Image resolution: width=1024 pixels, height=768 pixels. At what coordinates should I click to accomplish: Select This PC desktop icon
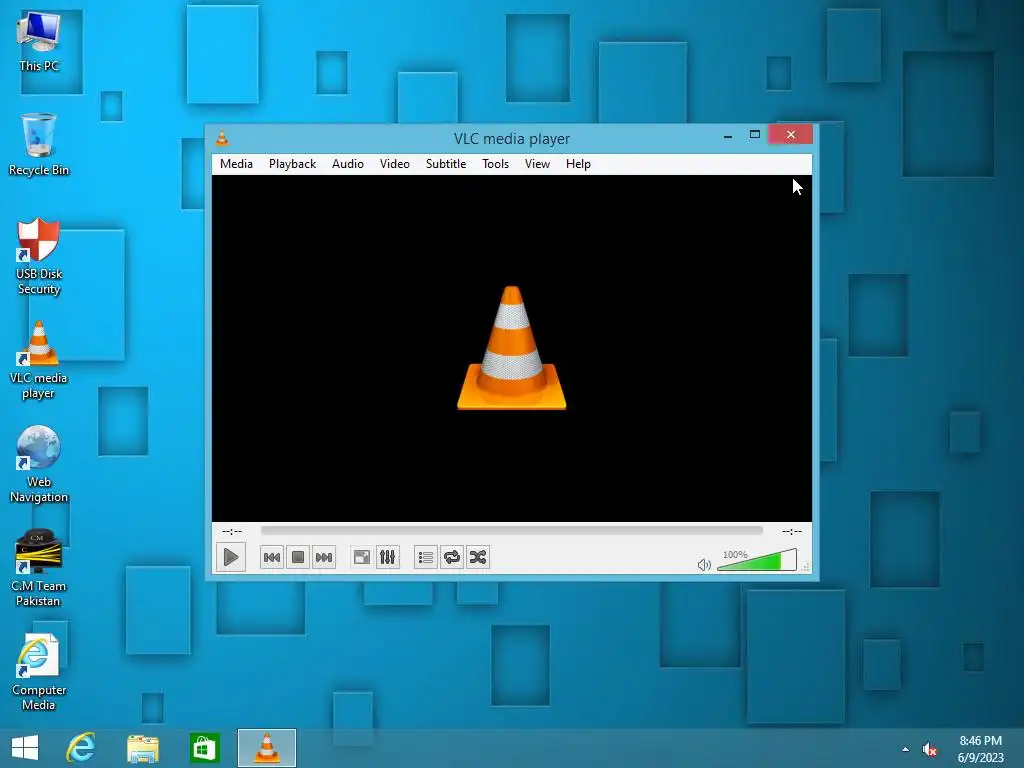pos(39,42)
